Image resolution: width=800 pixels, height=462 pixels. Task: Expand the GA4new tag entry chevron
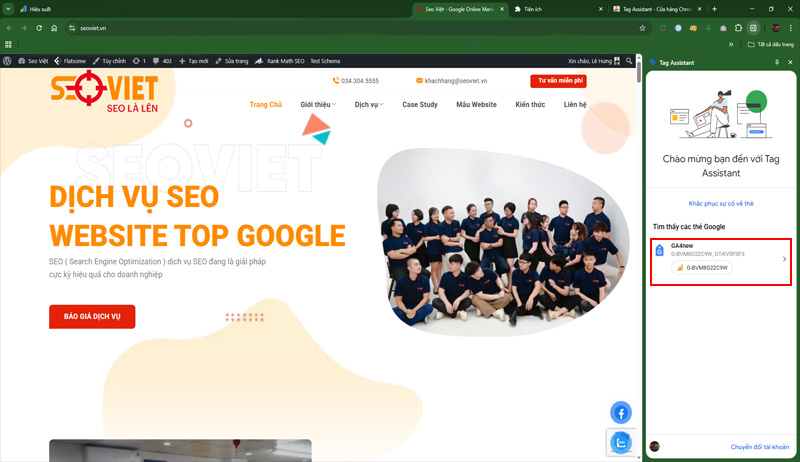[784, 259]
